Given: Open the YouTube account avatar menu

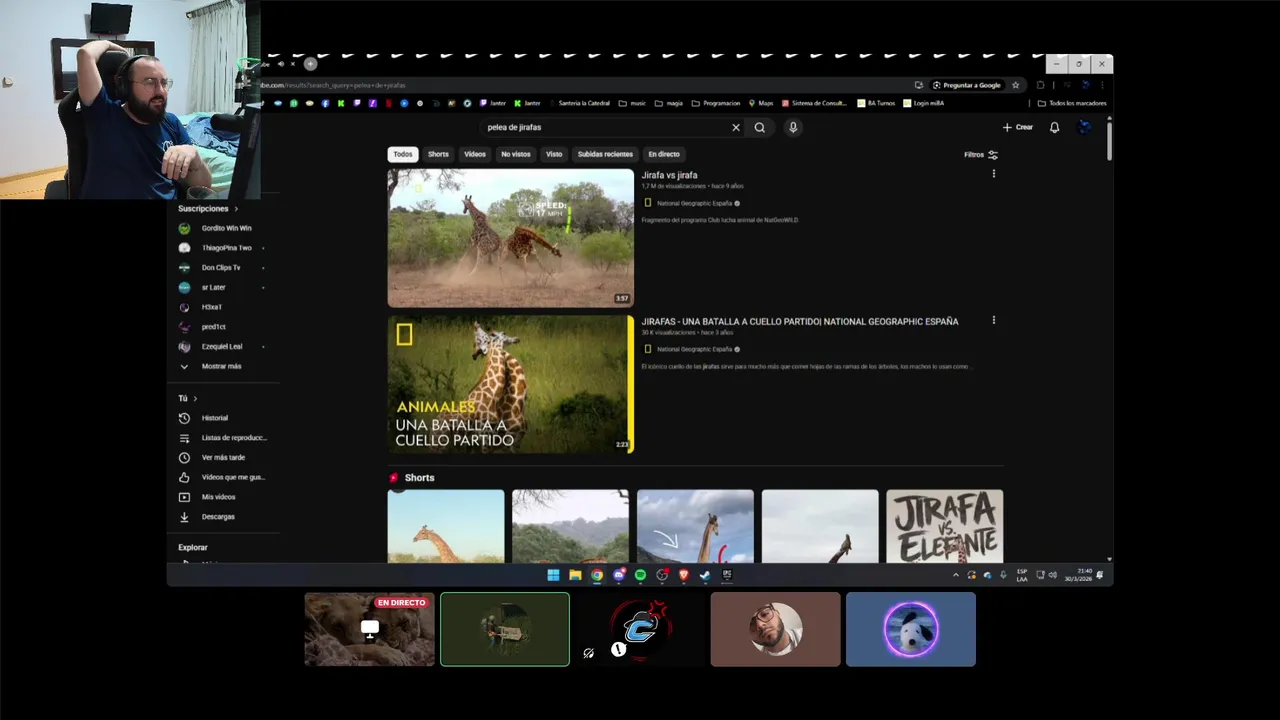Looking at the screenshot, I should click(1084, 127).
